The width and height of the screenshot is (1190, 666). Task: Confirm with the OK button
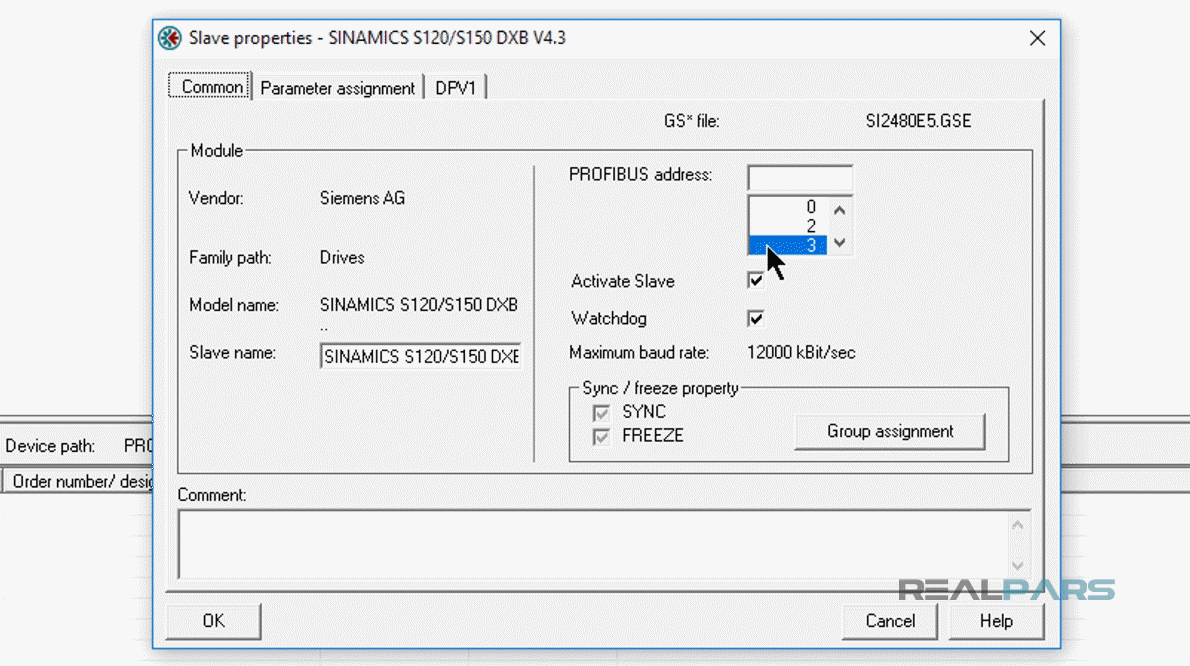[213, 621]
